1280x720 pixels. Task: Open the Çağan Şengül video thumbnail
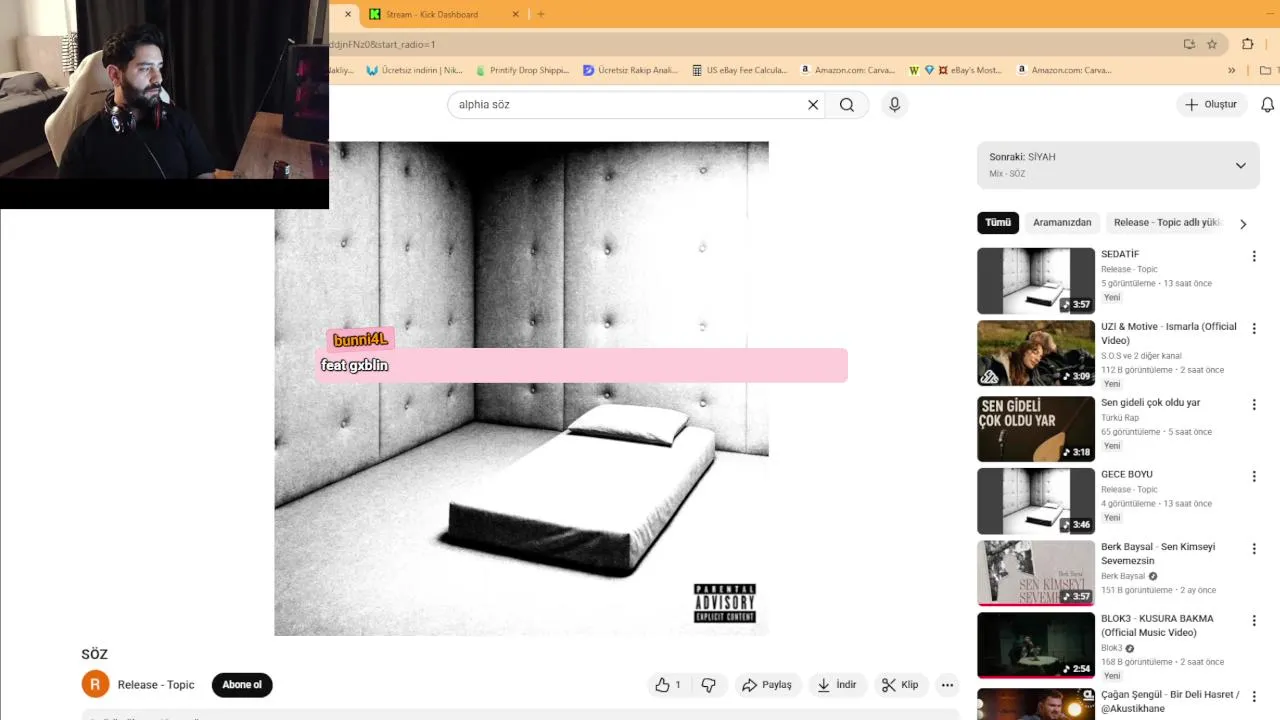(x=1035, y=704)
